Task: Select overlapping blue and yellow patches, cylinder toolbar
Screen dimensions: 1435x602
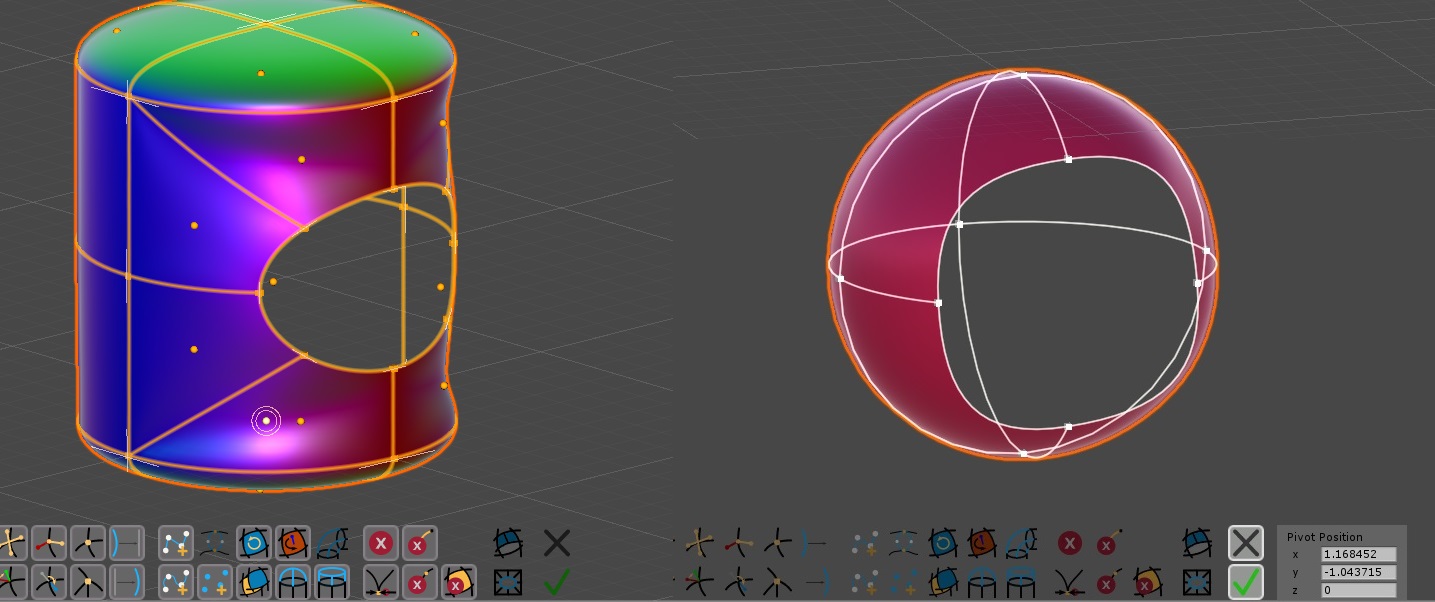Action: [253, 581]
